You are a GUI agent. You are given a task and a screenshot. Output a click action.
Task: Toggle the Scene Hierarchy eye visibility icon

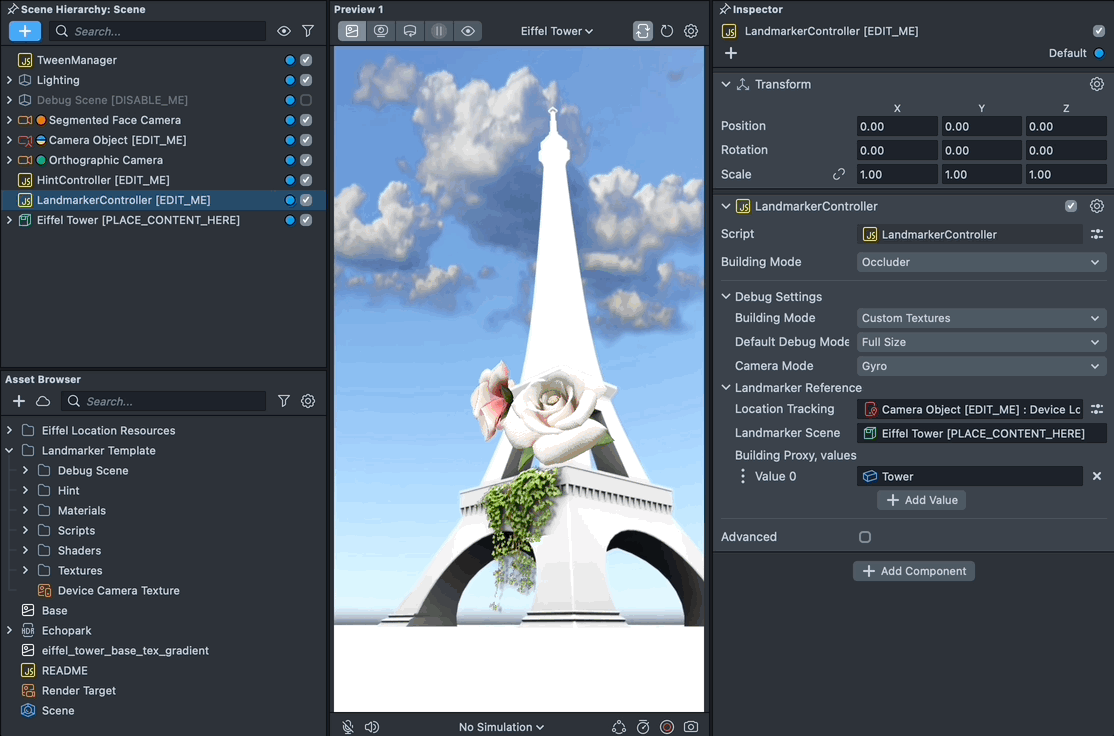click(x=284, y=31)
